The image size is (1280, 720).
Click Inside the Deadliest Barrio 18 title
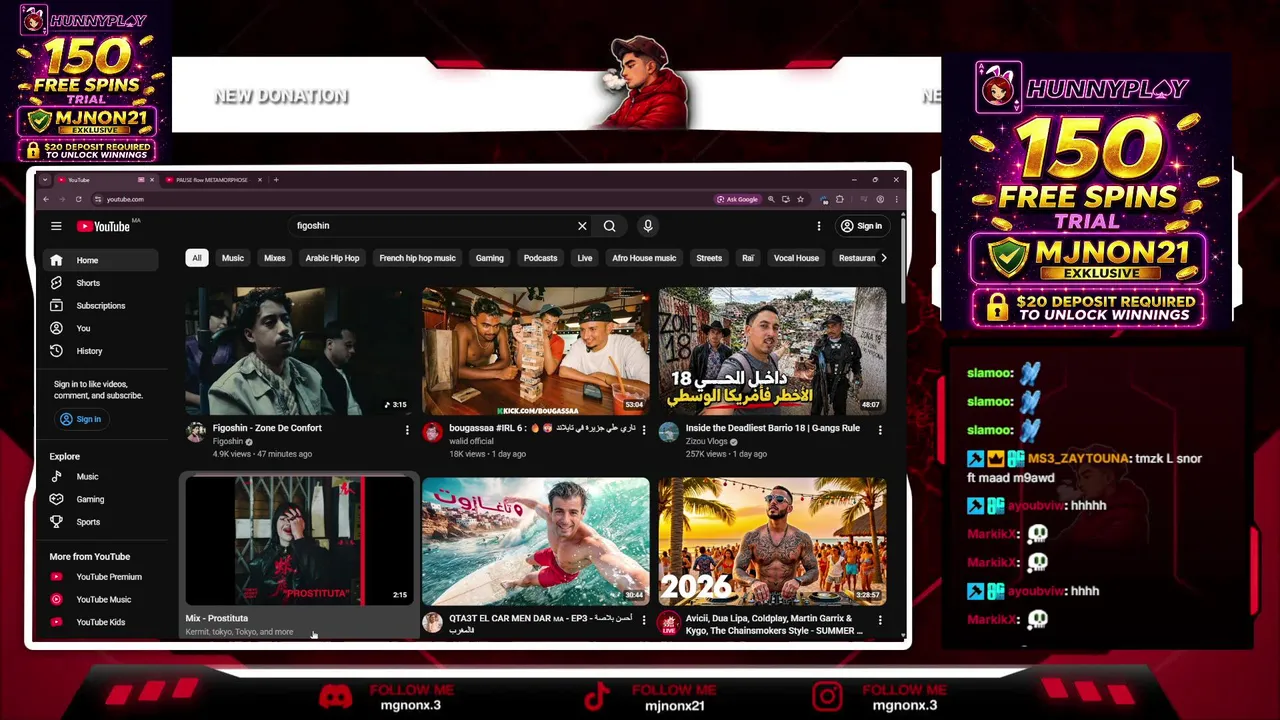(x=773, y=428)
